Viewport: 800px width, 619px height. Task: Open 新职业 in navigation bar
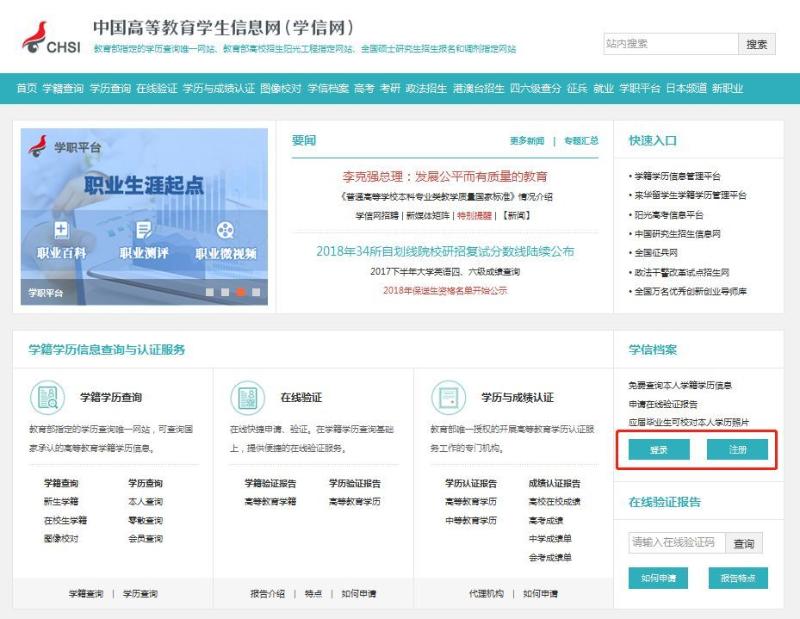click(728, 88)
